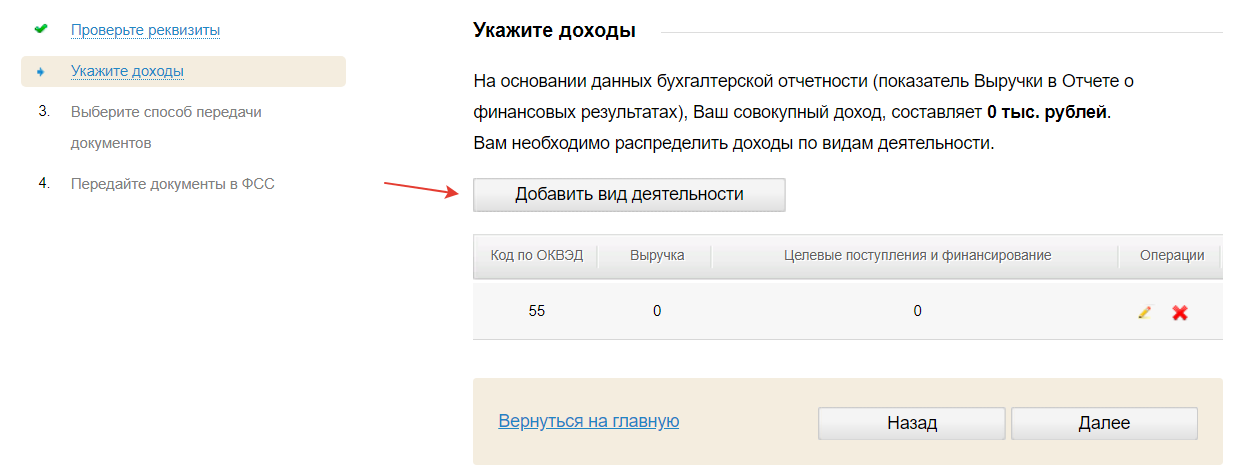Go to the next step with Далее
Image resolution: width=1234 pixels, height=475 pixels.
click(1104, 423)
